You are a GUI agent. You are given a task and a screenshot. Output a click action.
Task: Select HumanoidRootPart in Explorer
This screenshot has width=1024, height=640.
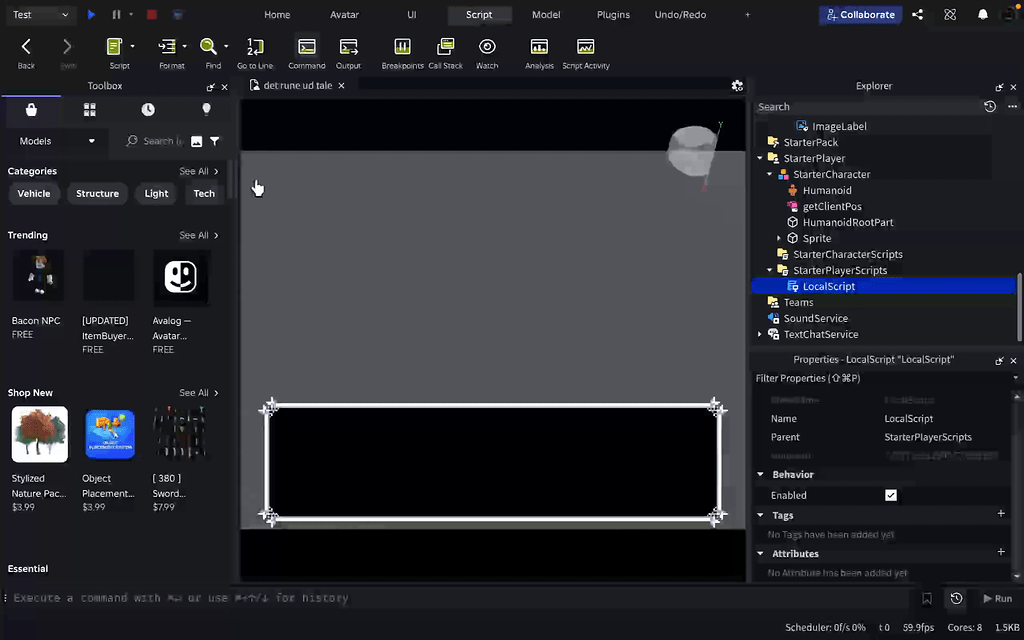[848, 222]
